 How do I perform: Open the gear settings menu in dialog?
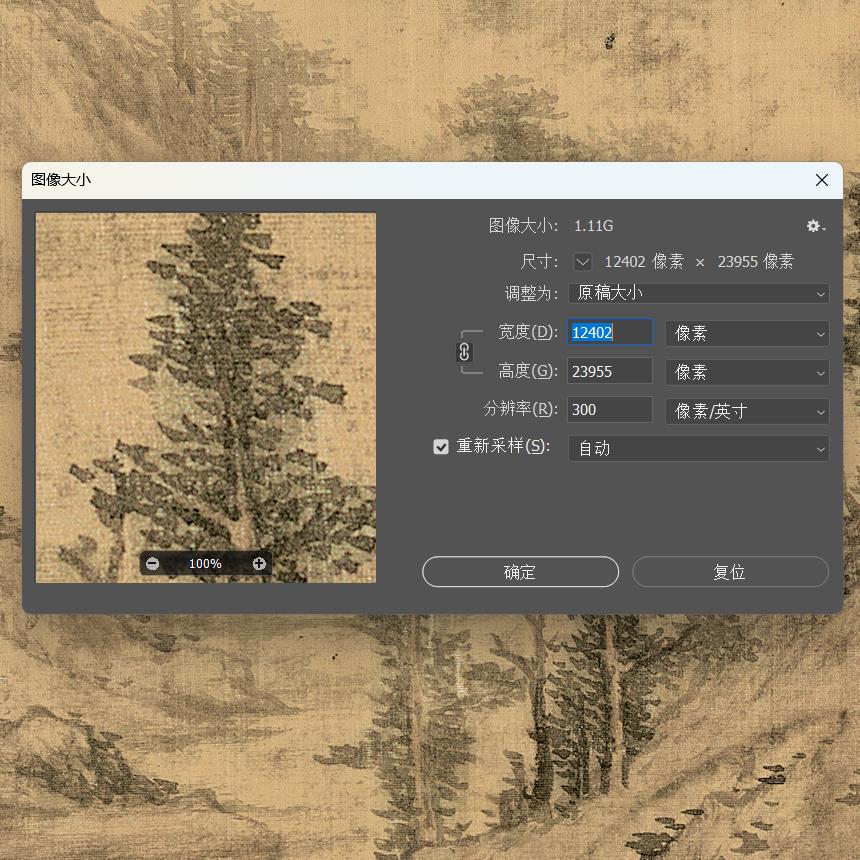[816, 225]
